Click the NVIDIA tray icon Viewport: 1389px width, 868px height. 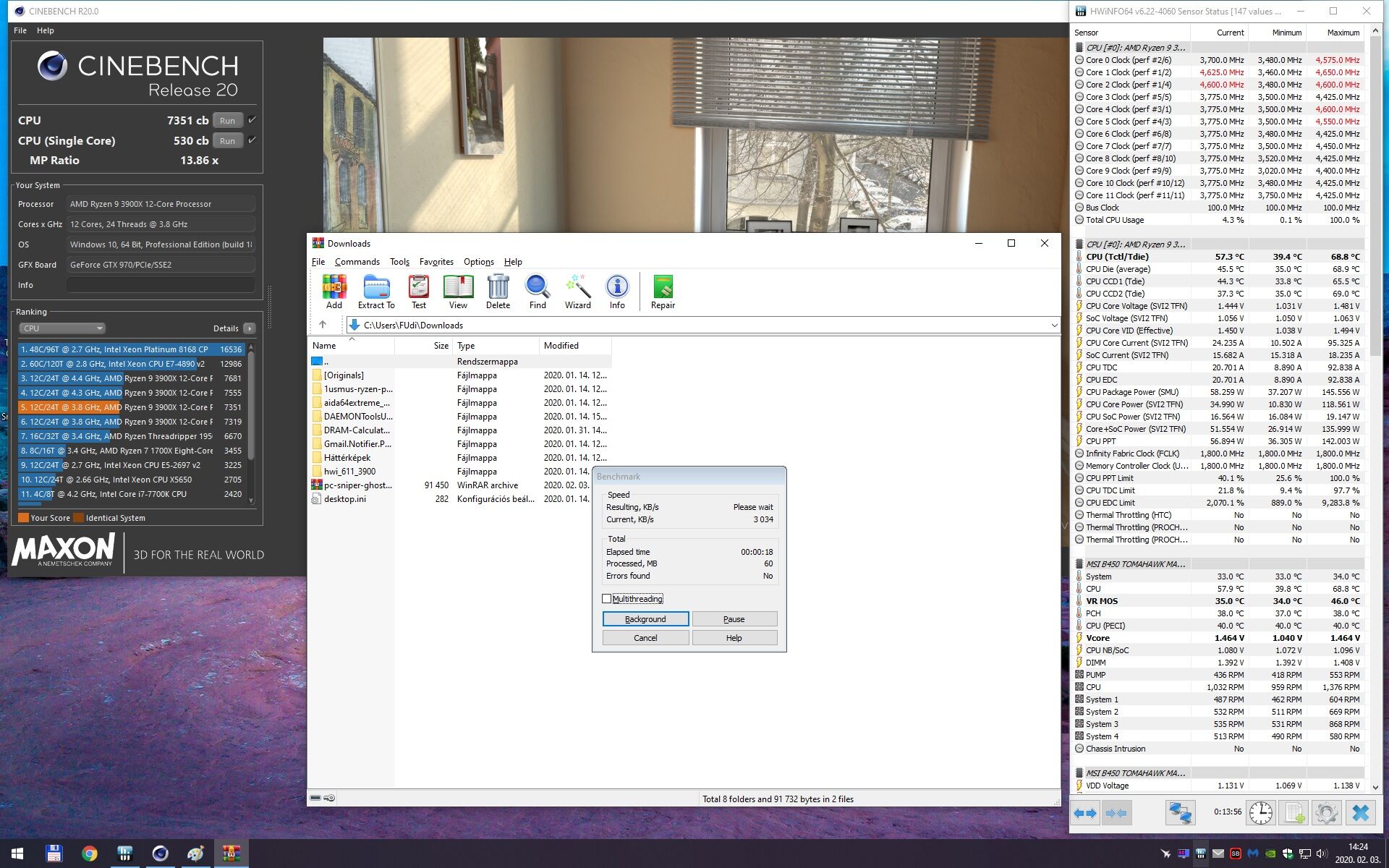click(1270, 854)
